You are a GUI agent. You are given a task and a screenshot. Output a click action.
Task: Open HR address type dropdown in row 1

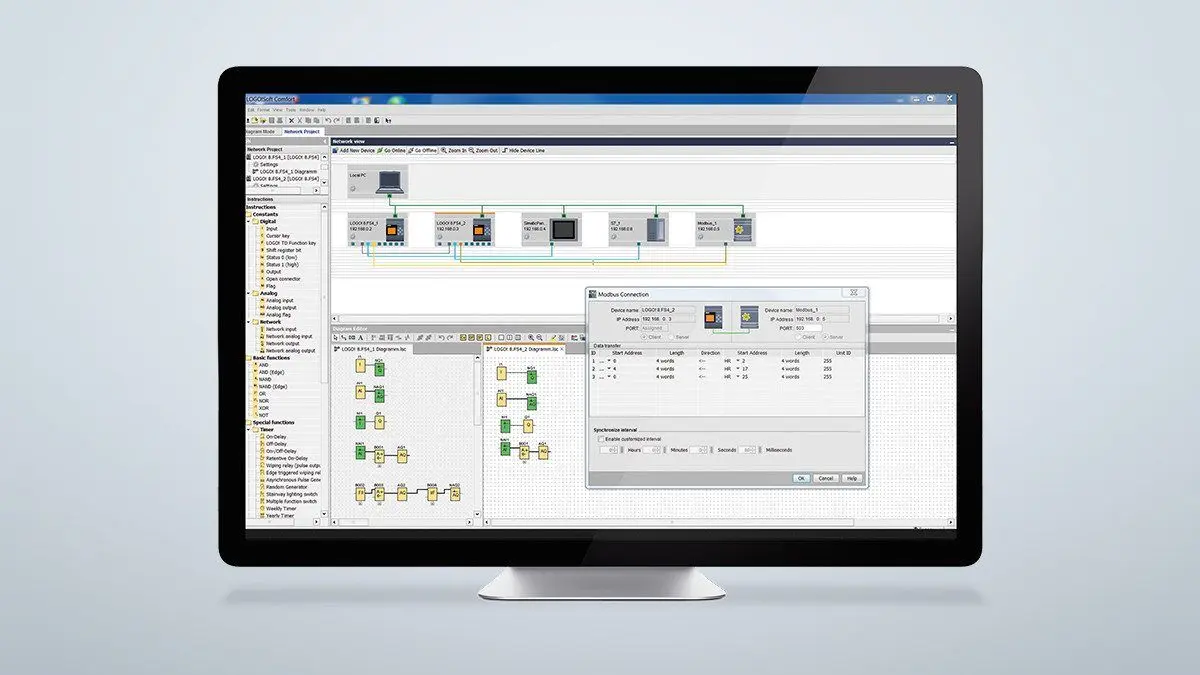point(738,360)
